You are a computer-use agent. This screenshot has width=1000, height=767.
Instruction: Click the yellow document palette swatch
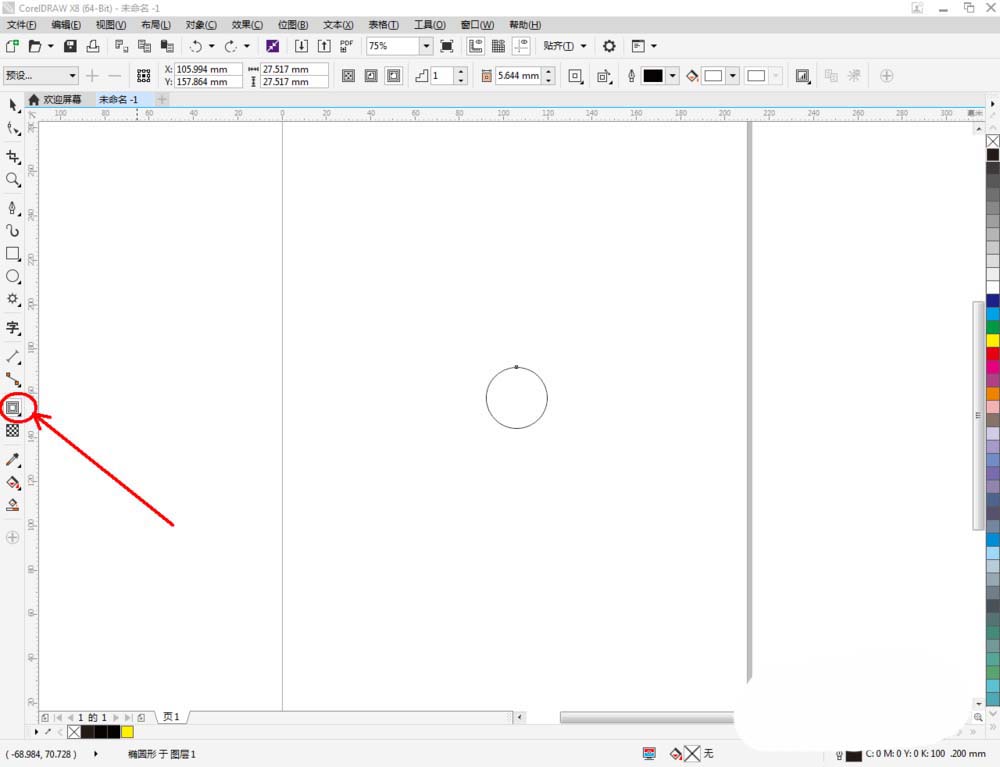128,731
